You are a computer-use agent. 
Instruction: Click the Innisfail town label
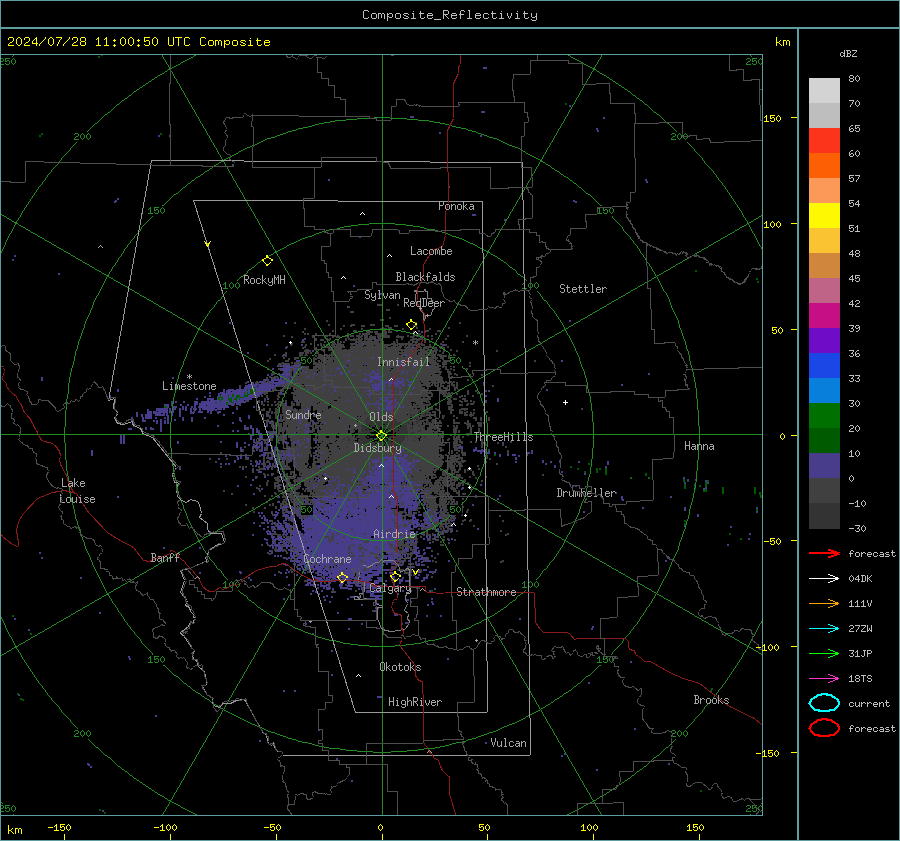coord(404,362)
